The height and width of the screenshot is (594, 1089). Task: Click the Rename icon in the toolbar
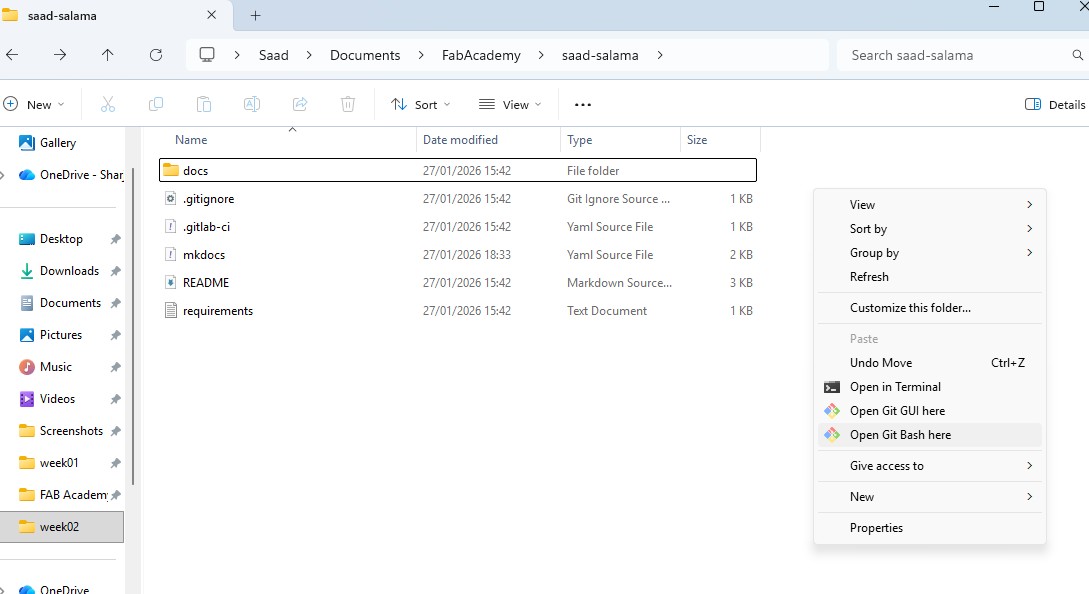[x=251, y=104]
